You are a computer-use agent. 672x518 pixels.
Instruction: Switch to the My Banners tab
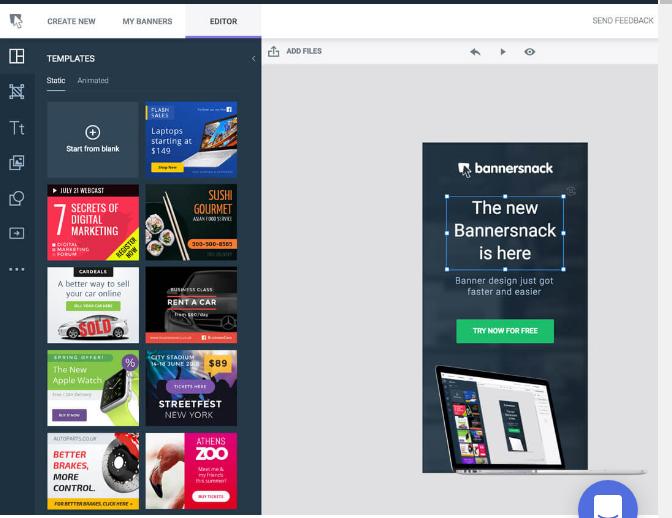[x=147, y=21]
